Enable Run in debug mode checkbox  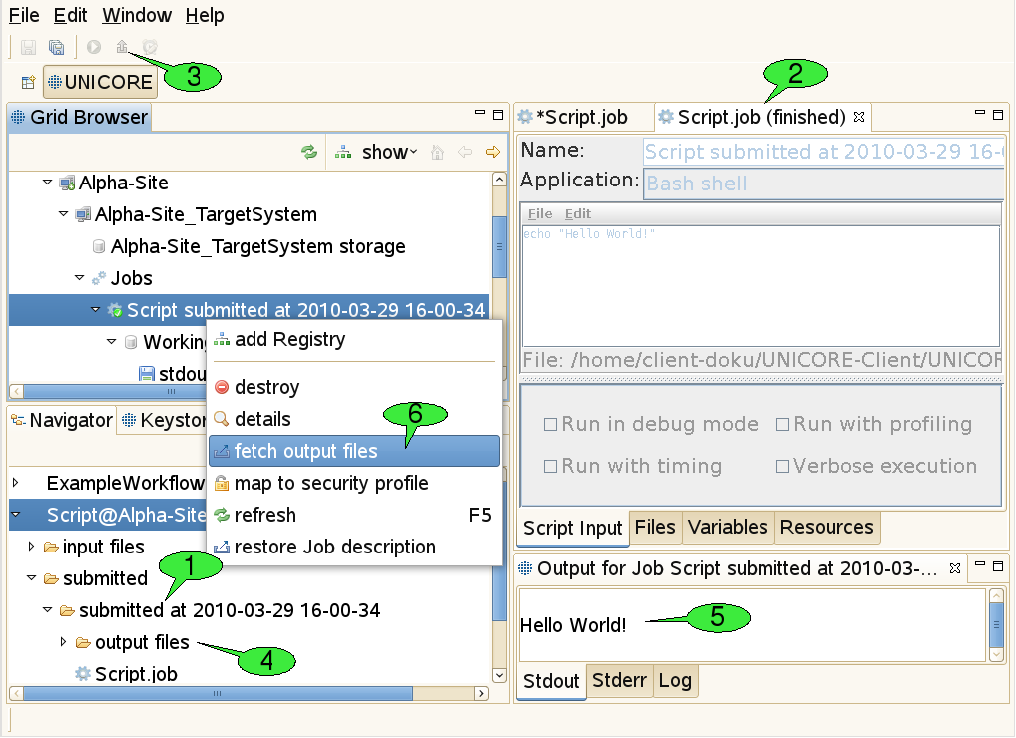pyautogui.click(x=551, y=424)
